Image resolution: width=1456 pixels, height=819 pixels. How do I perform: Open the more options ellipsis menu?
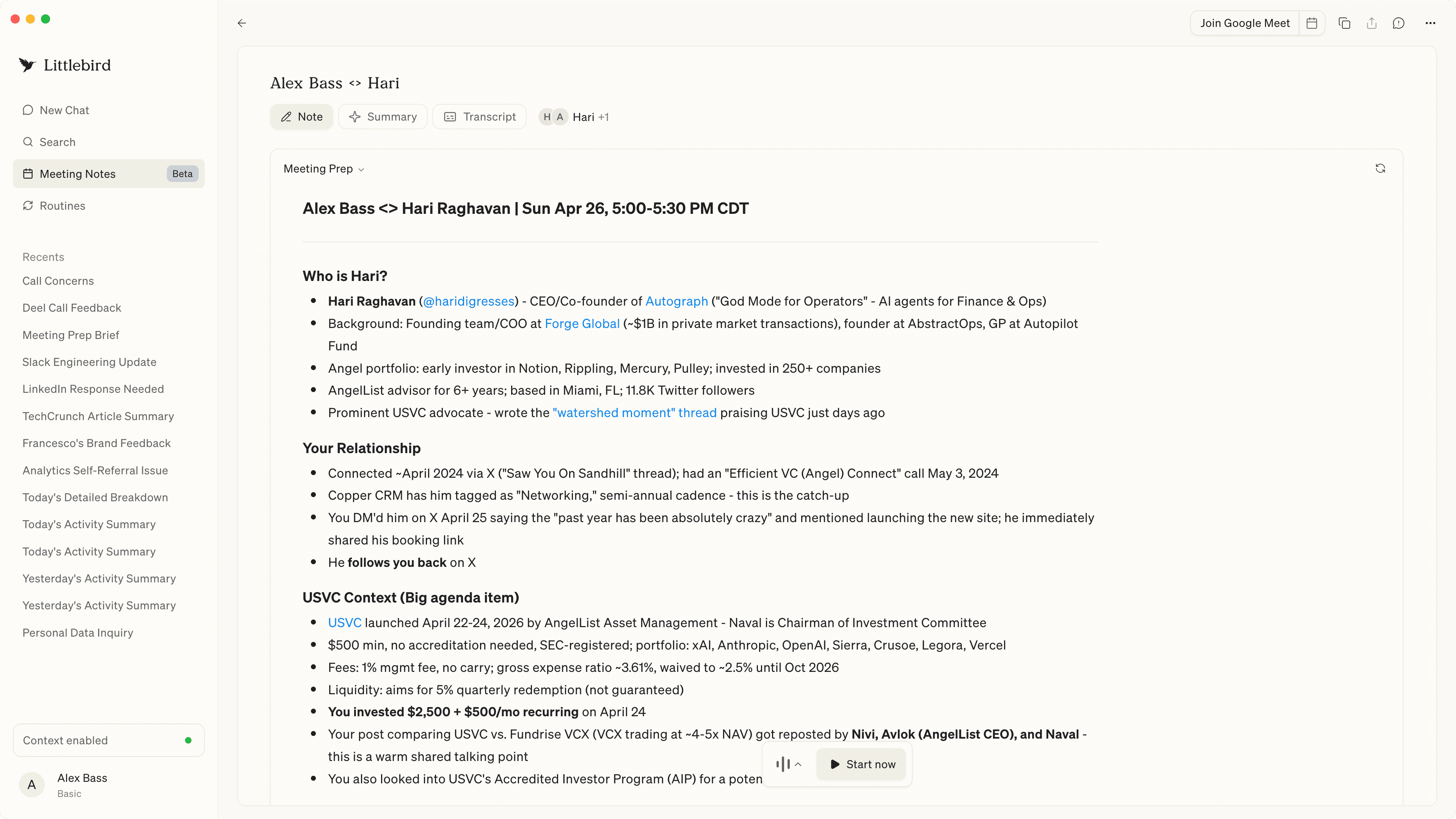1431,23
